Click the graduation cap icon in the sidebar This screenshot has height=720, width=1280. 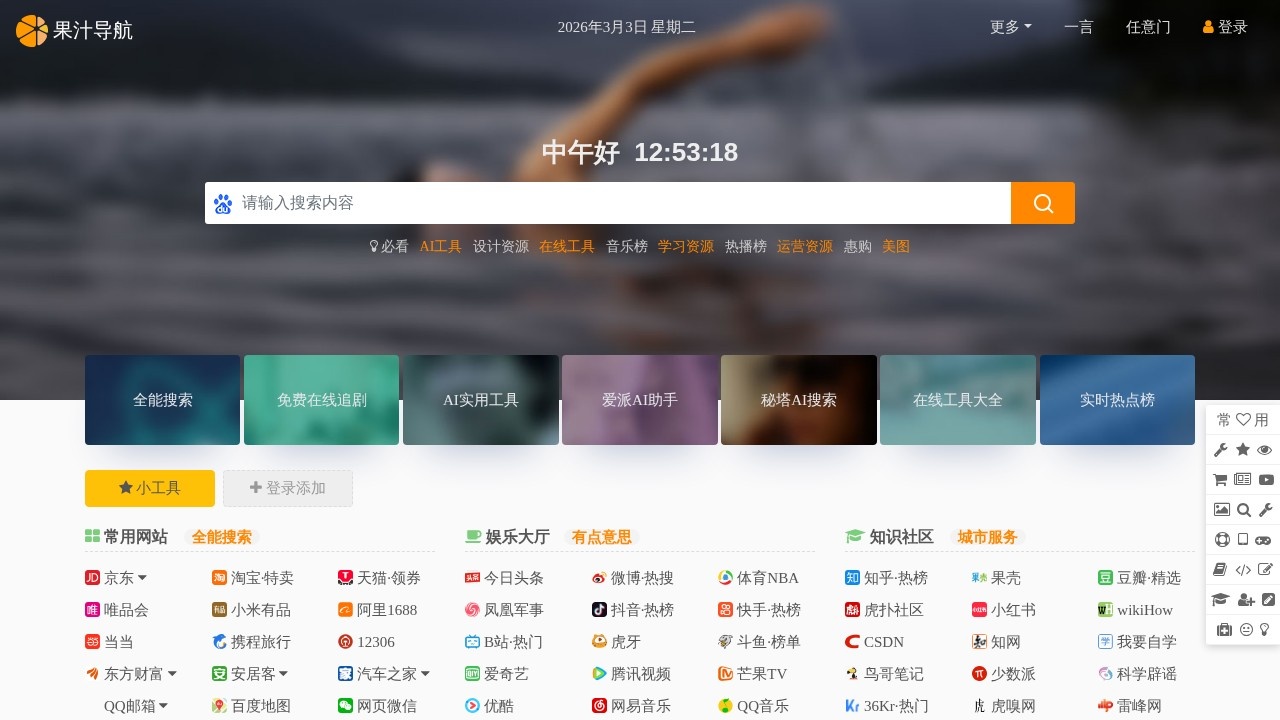[x=1221, y=598]
